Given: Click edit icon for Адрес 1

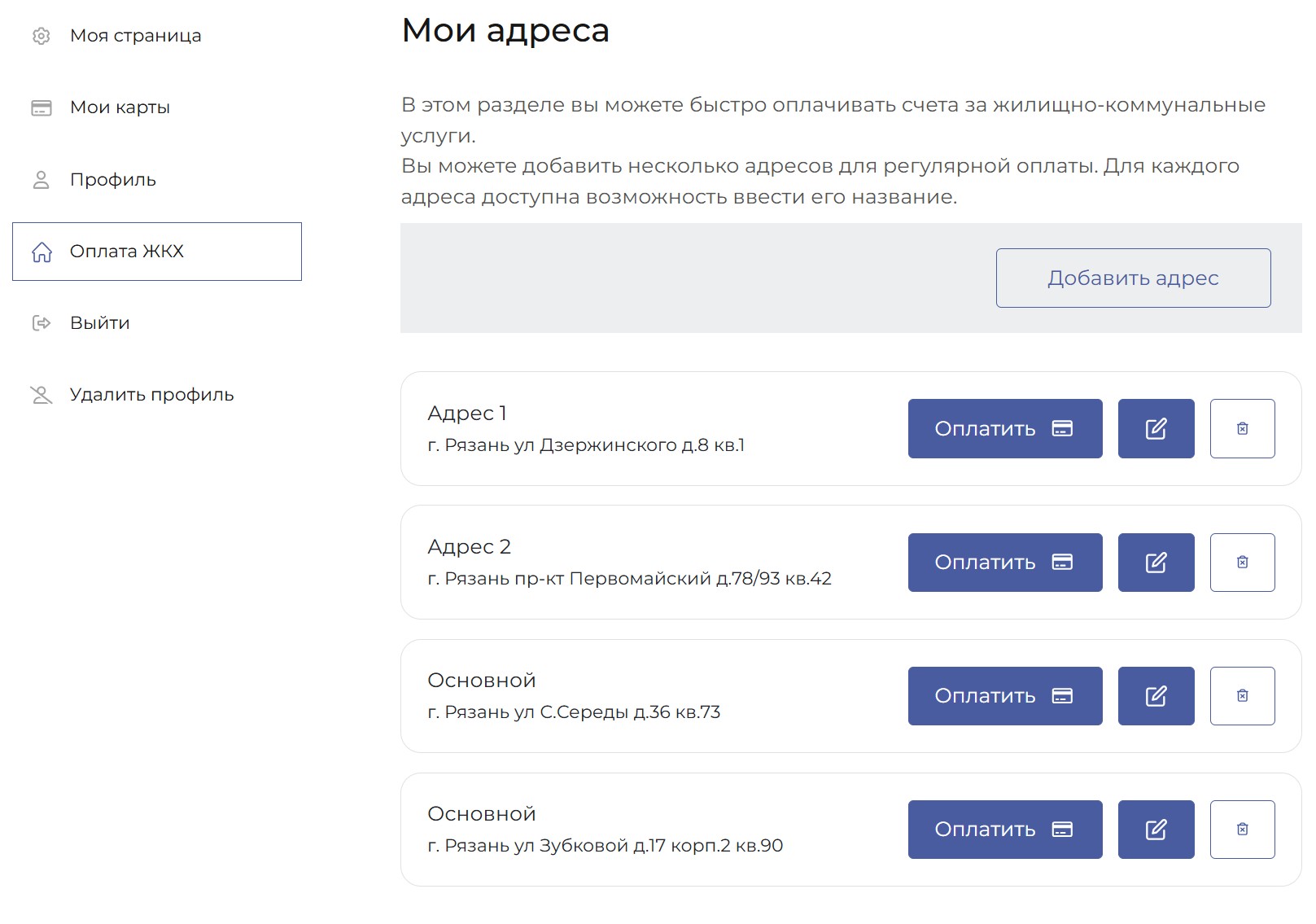Looking at the screenshot, I should (1156, 429).
